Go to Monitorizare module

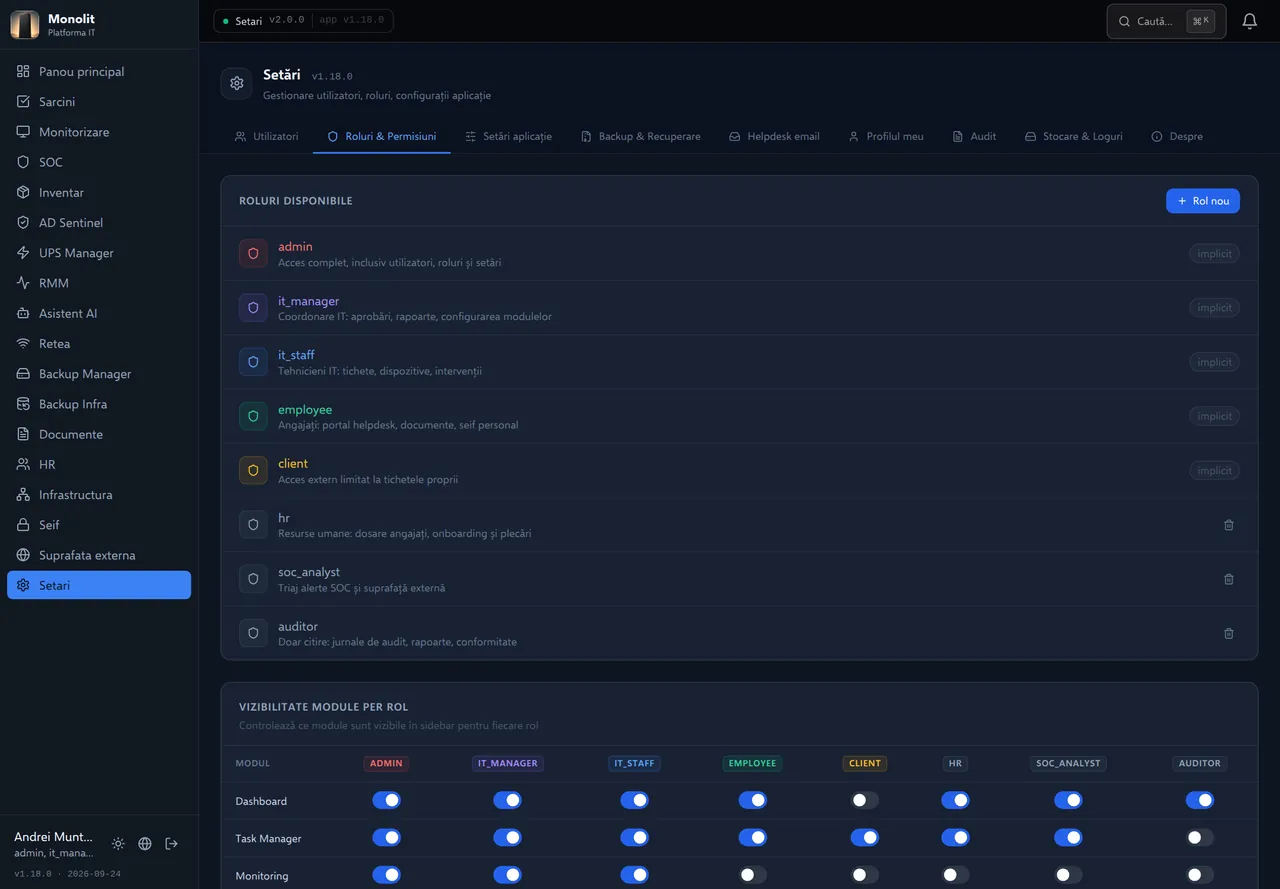coord(99,132)
